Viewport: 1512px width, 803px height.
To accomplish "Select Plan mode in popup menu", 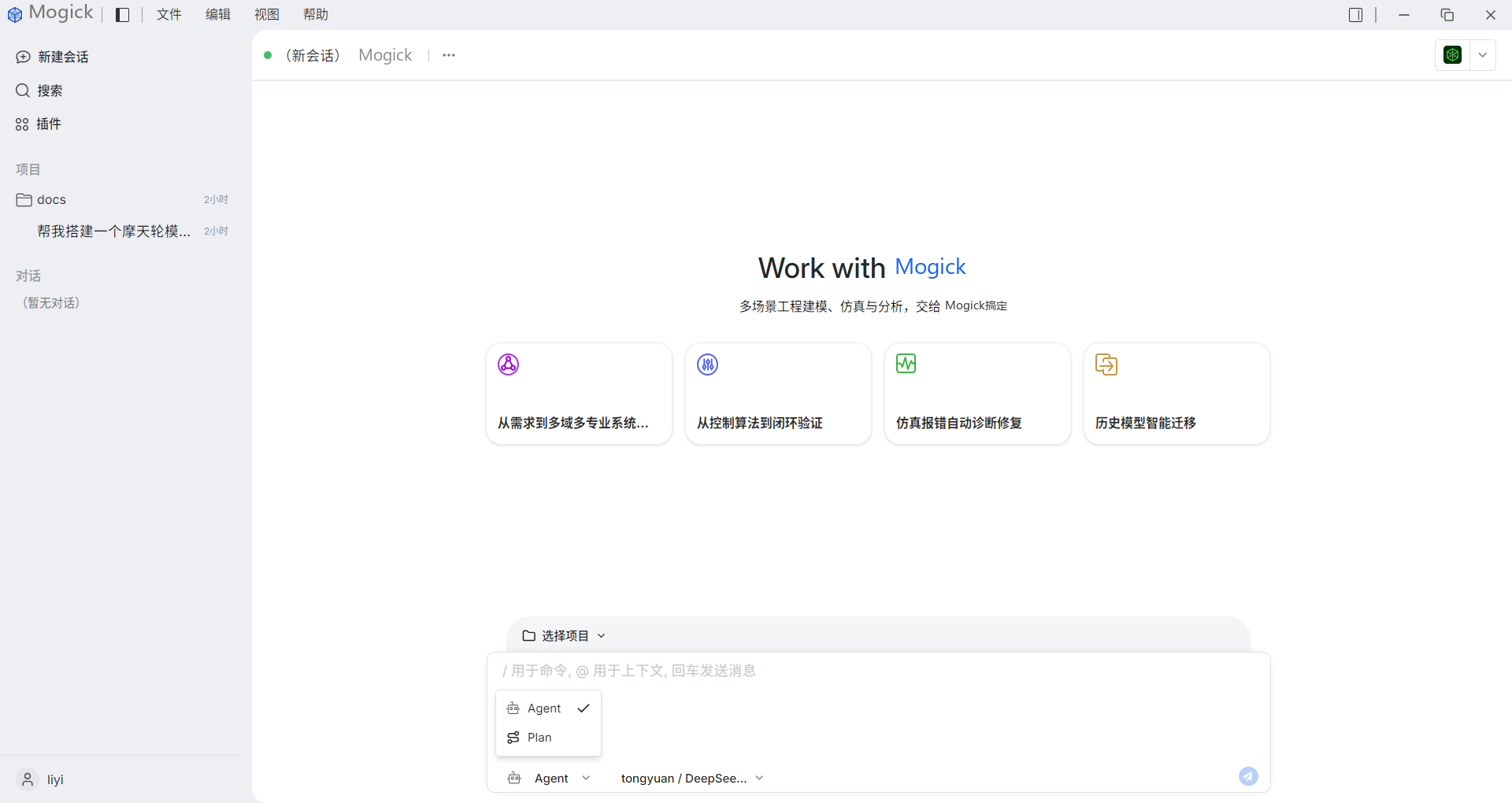I will tap(548, 738).
